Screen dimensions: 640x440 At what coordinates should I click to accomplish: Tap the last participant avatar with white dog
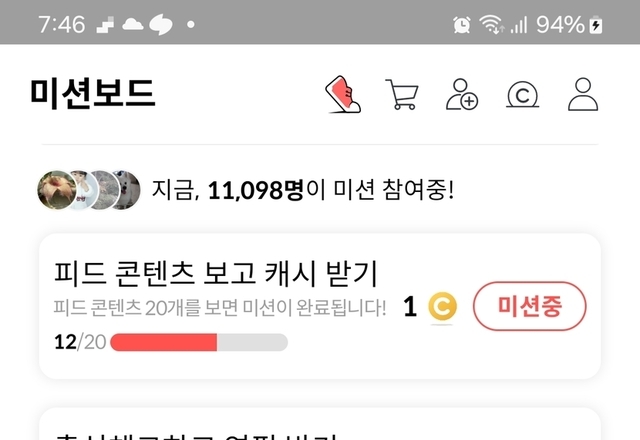click(x=127, y=190)
